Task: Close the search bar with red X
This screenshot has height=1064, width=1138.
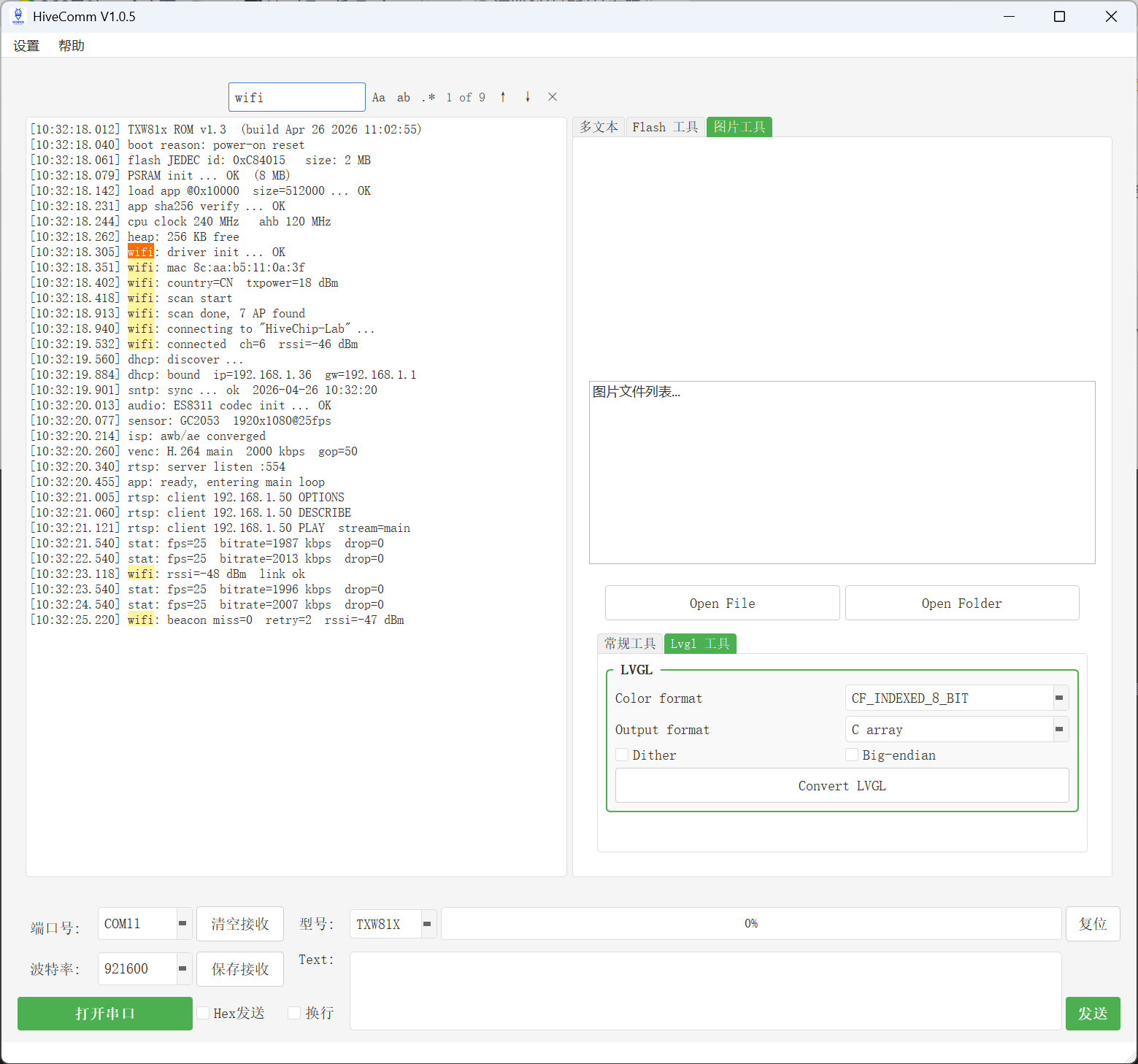Action: pos(553,97)
